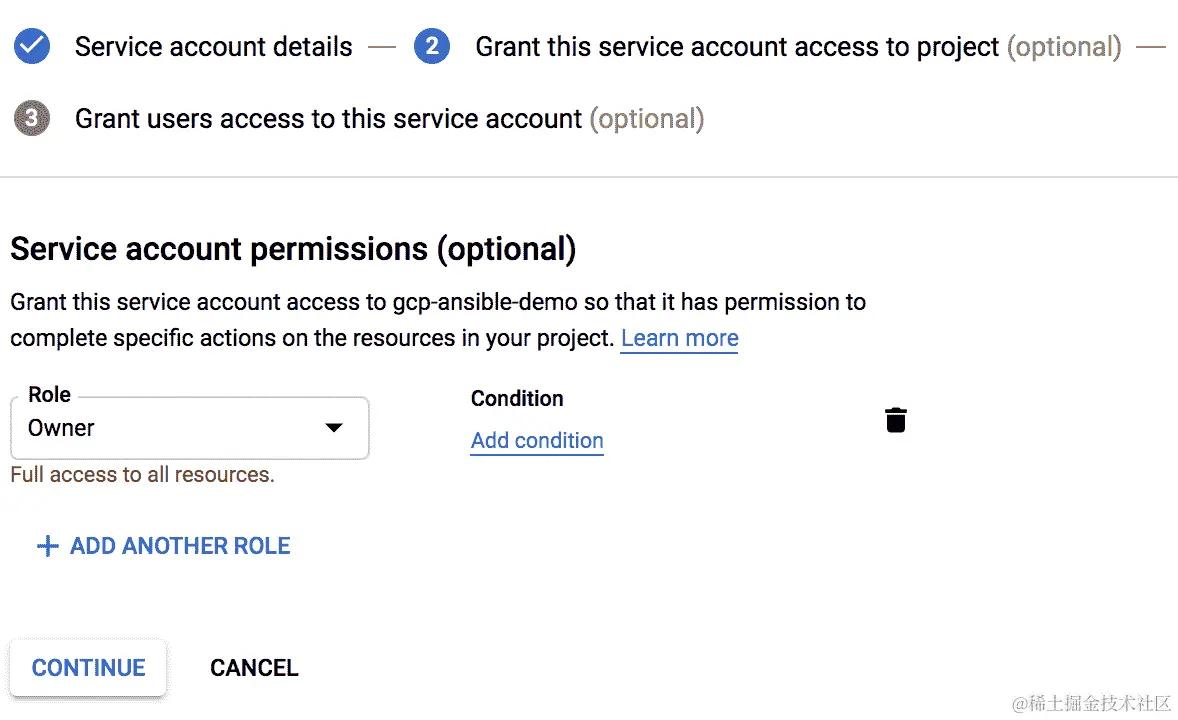
Task: Click the Condition label
Action: [517, 398]
